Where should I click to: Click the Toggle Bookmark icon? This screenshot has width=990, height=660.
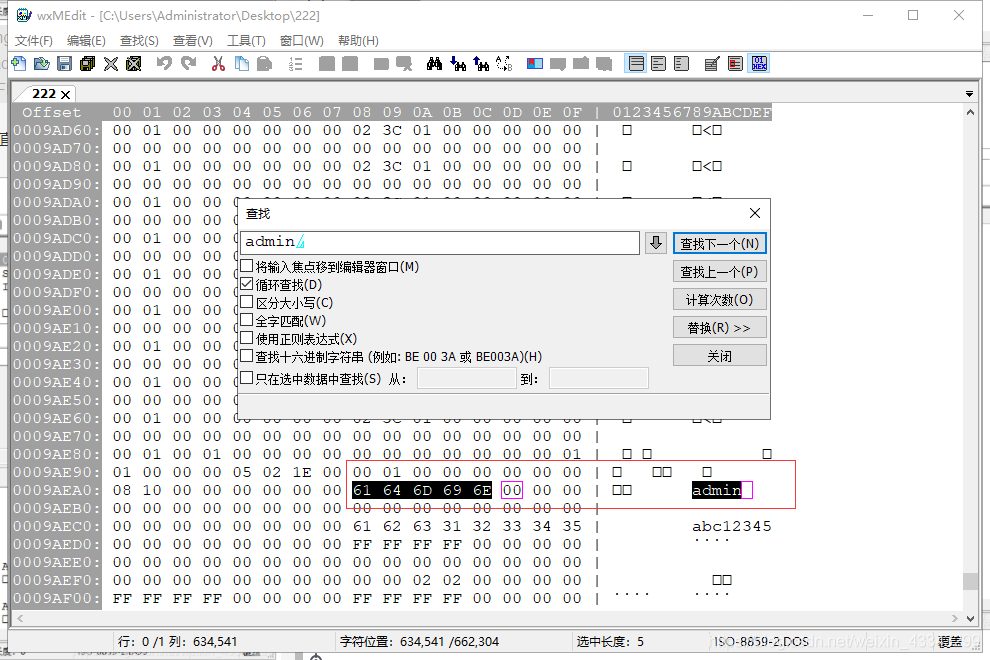(x=535, y=64)
